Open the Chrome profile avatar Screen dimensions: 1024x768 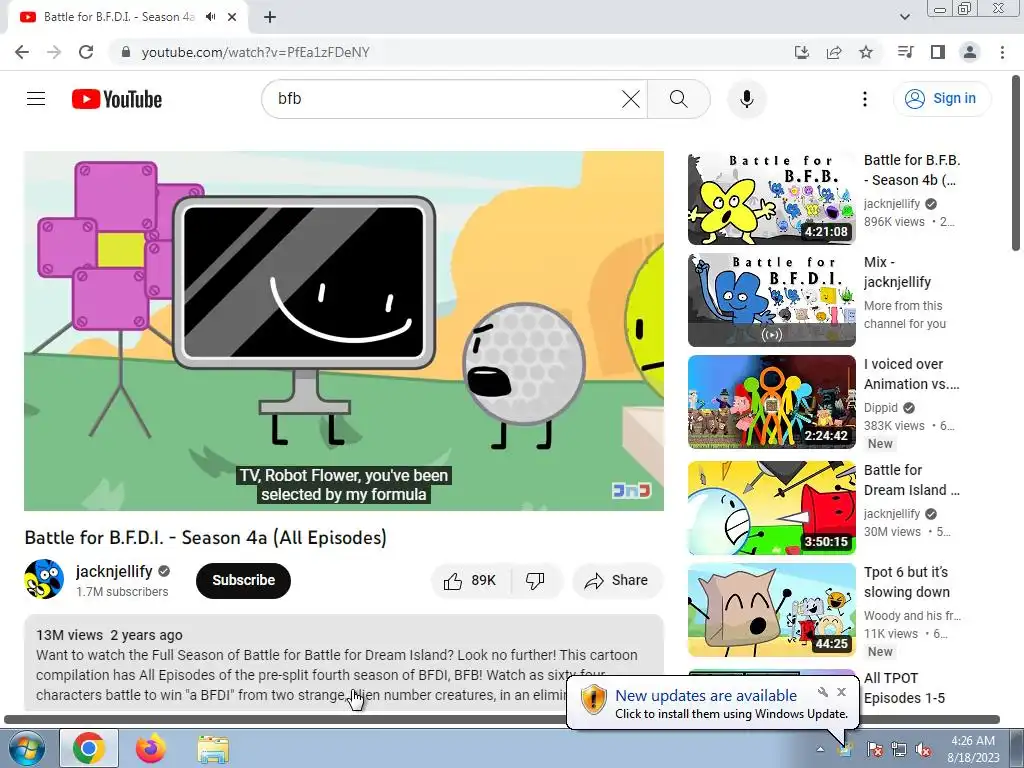(970, 52)
